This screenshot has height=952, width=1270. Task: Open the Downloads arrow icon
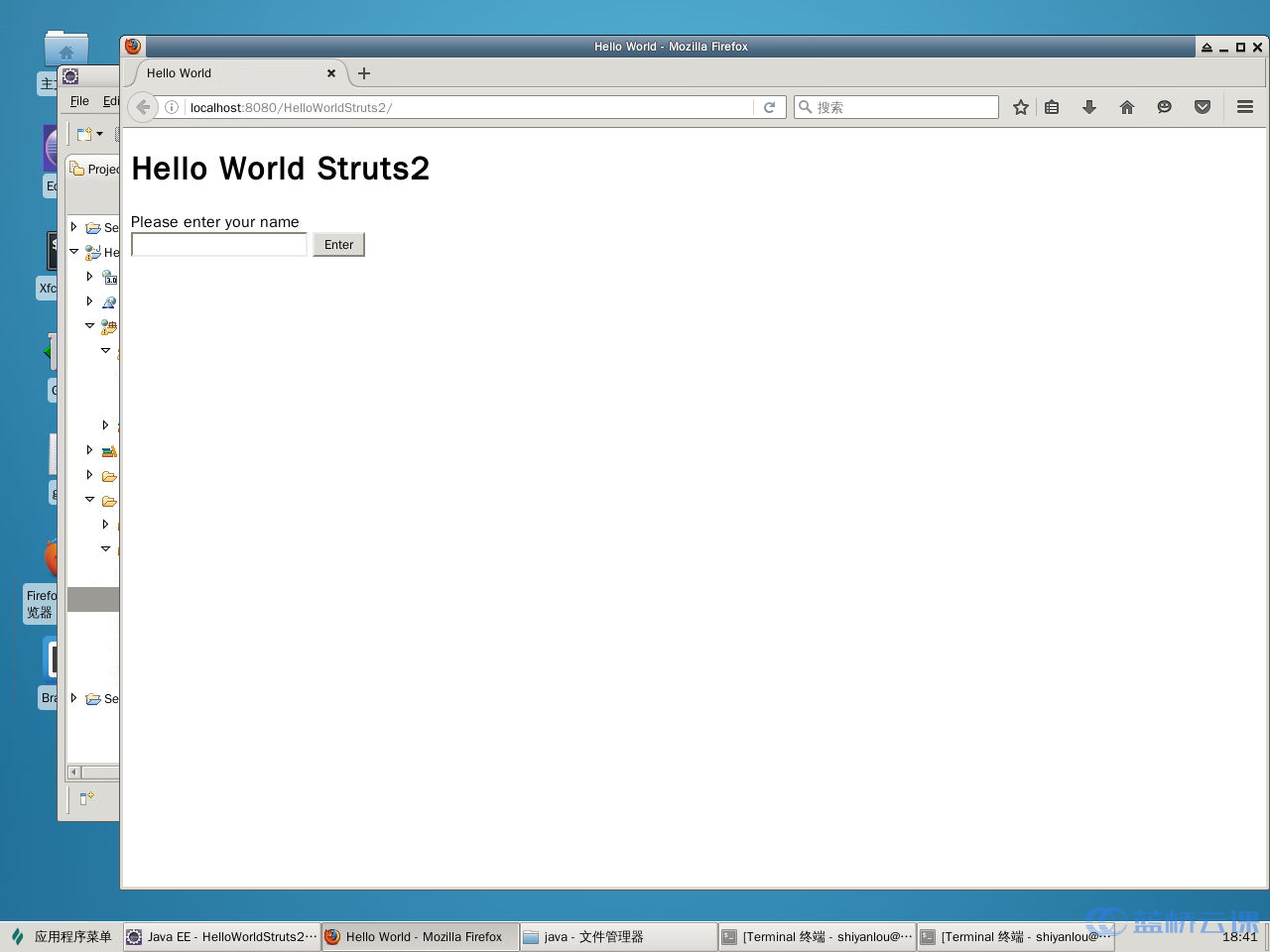click(x=1088, y=107)
